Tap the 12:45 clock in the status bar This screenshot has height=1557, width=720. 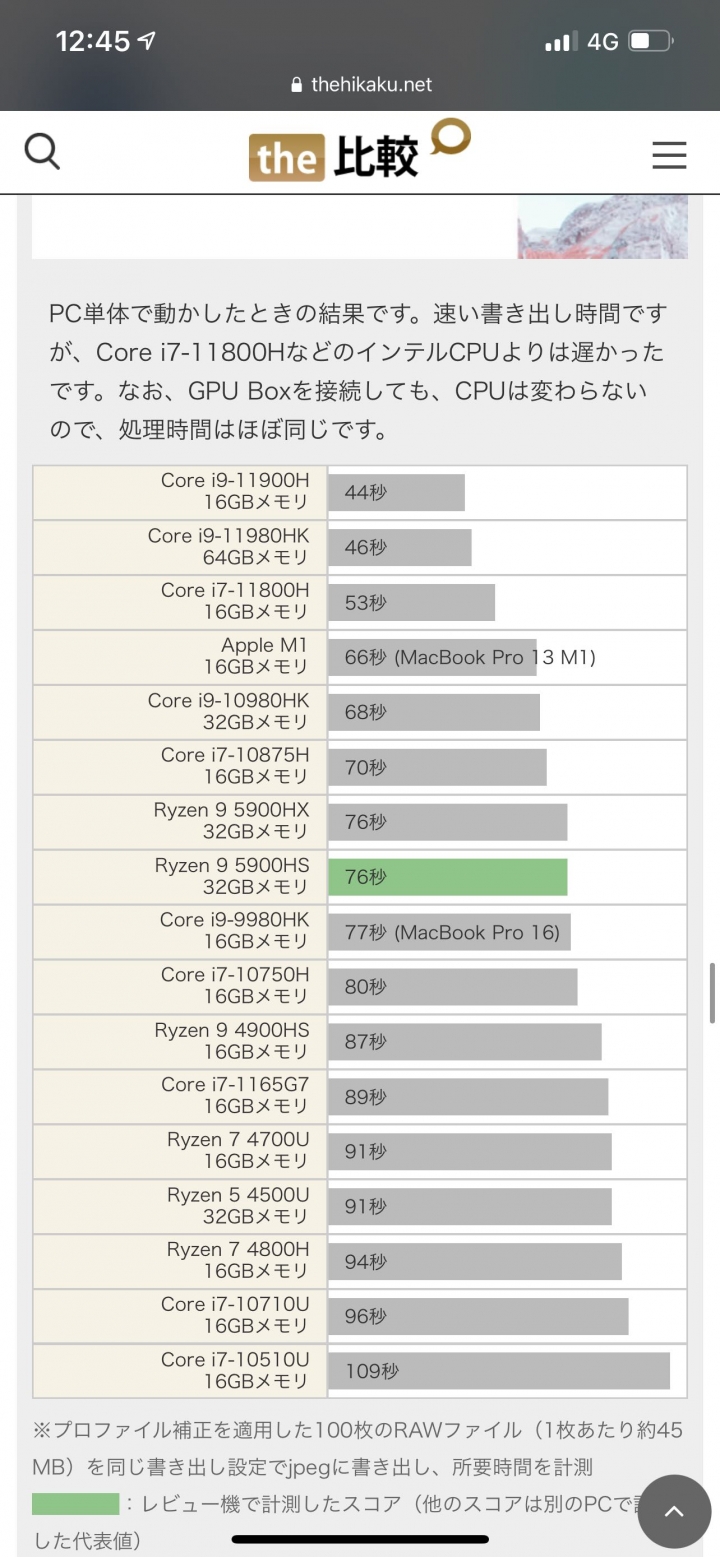93,41
